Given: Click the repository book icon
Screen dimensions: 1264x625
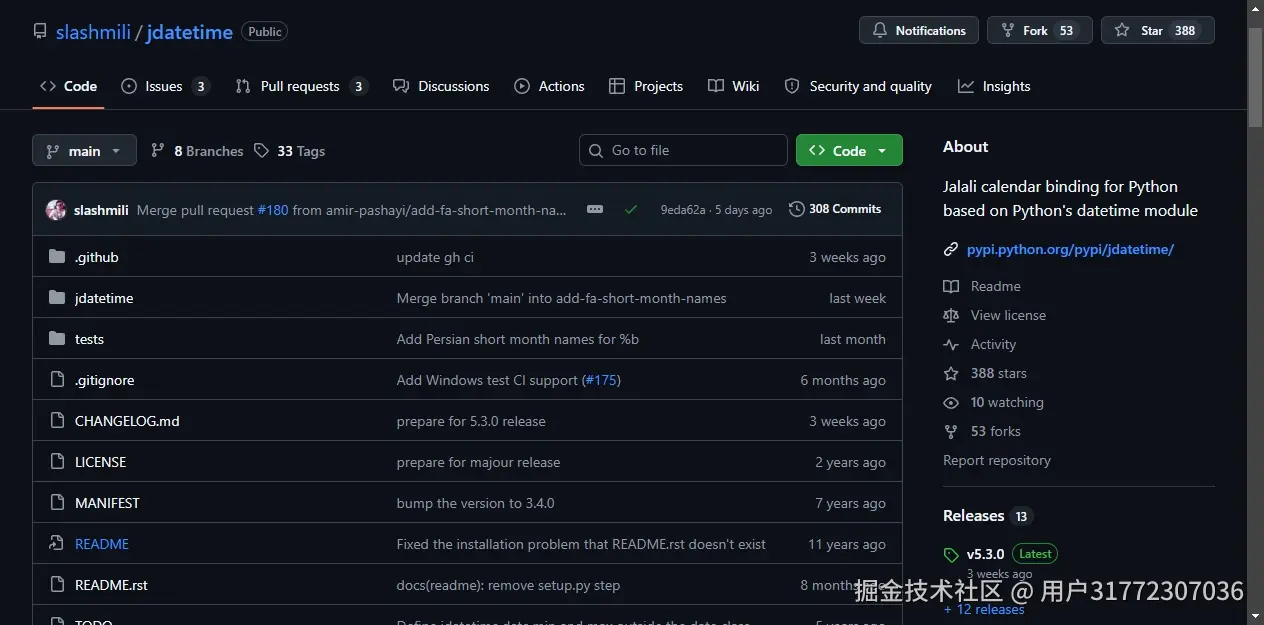Looking at the screenshot, I should pos(40,32).
